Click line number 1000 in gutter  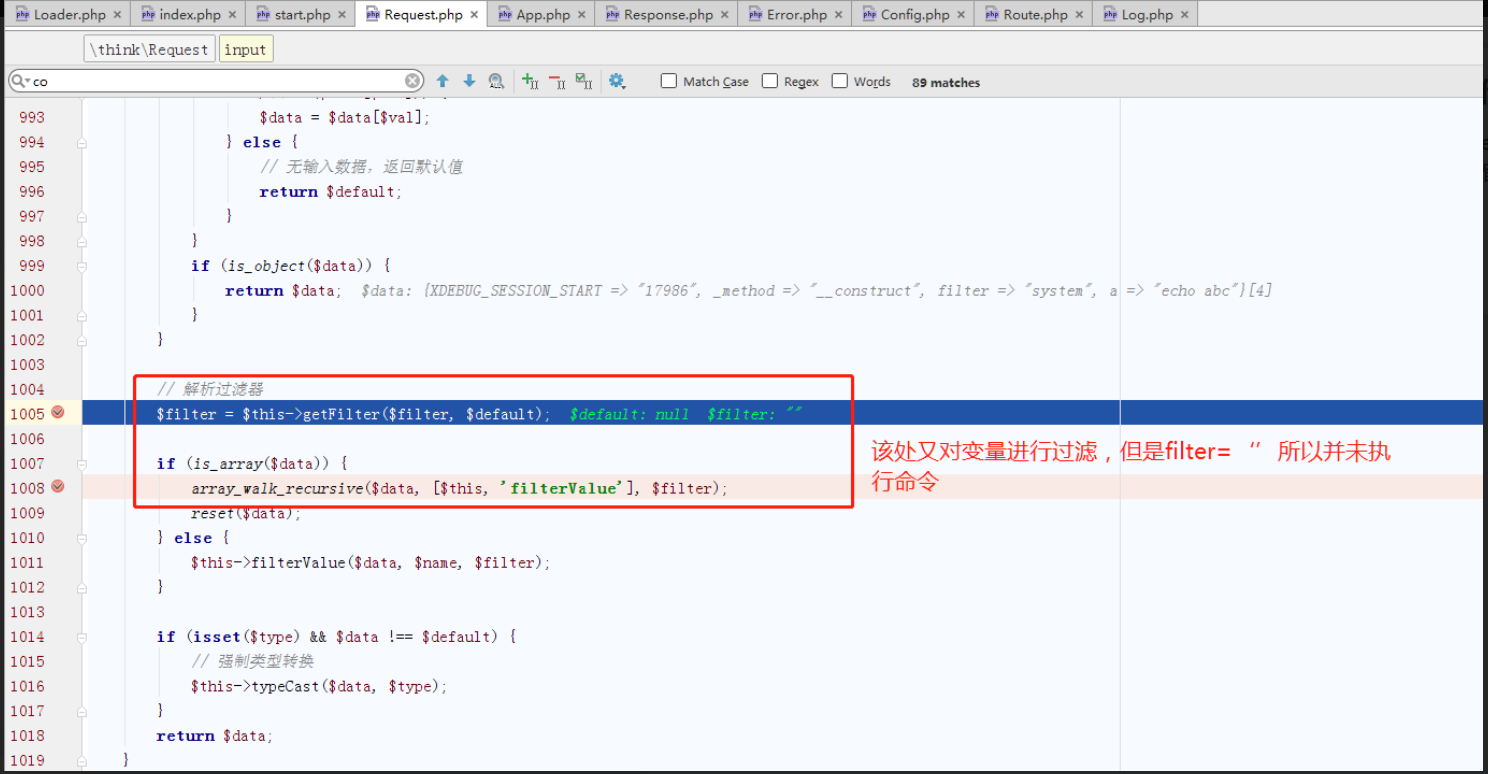tap(27, 290)
